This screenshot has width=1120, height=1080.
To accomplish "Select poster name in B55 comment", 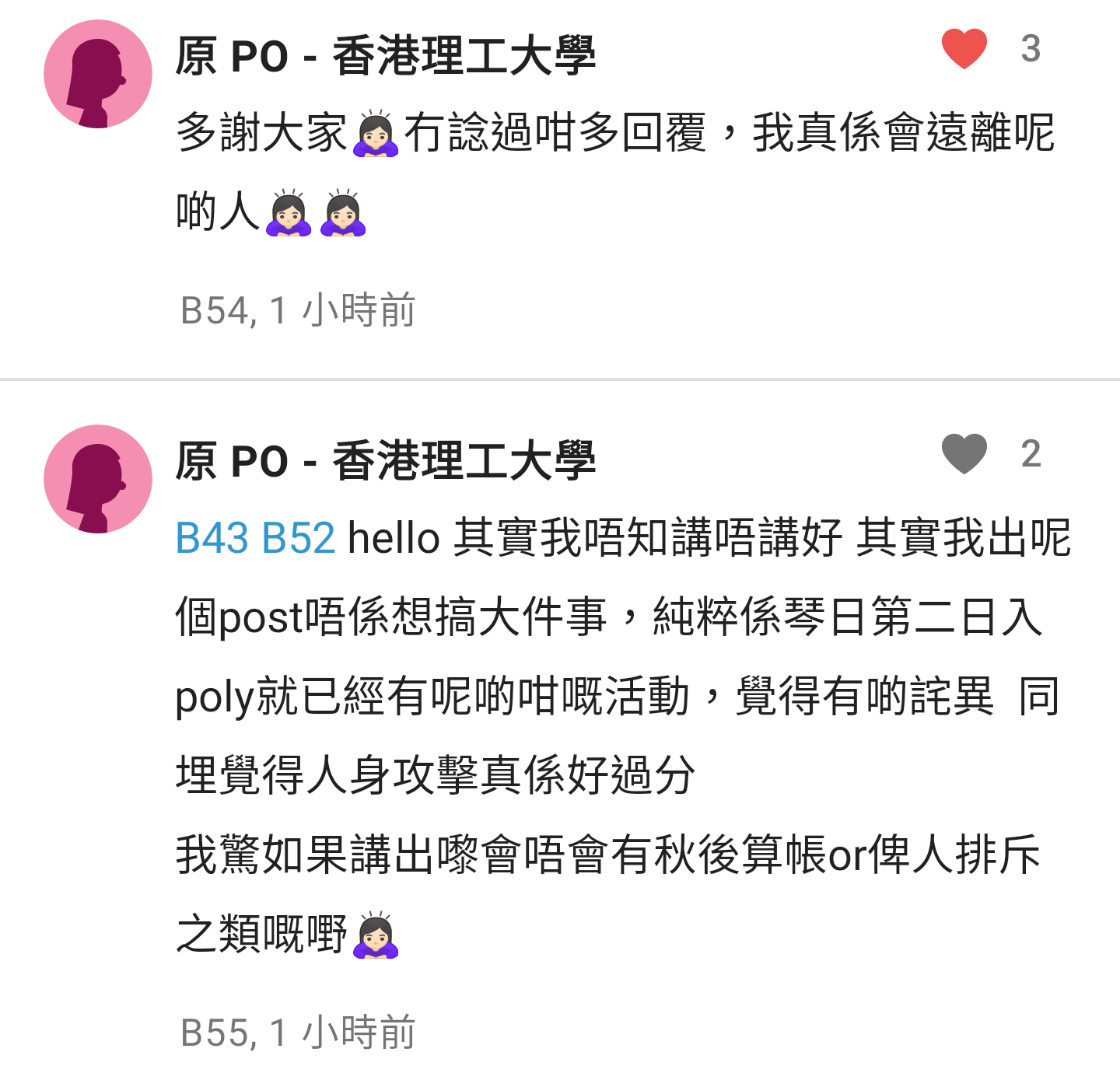I will (x=385, y=461).
